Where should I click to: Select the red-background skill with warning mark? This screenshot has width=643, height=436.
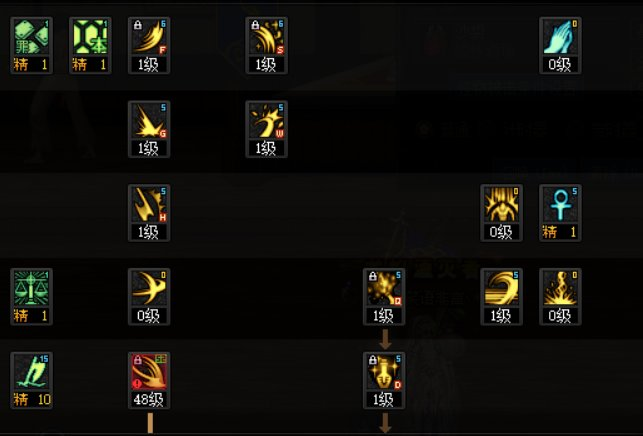(149, 372)
